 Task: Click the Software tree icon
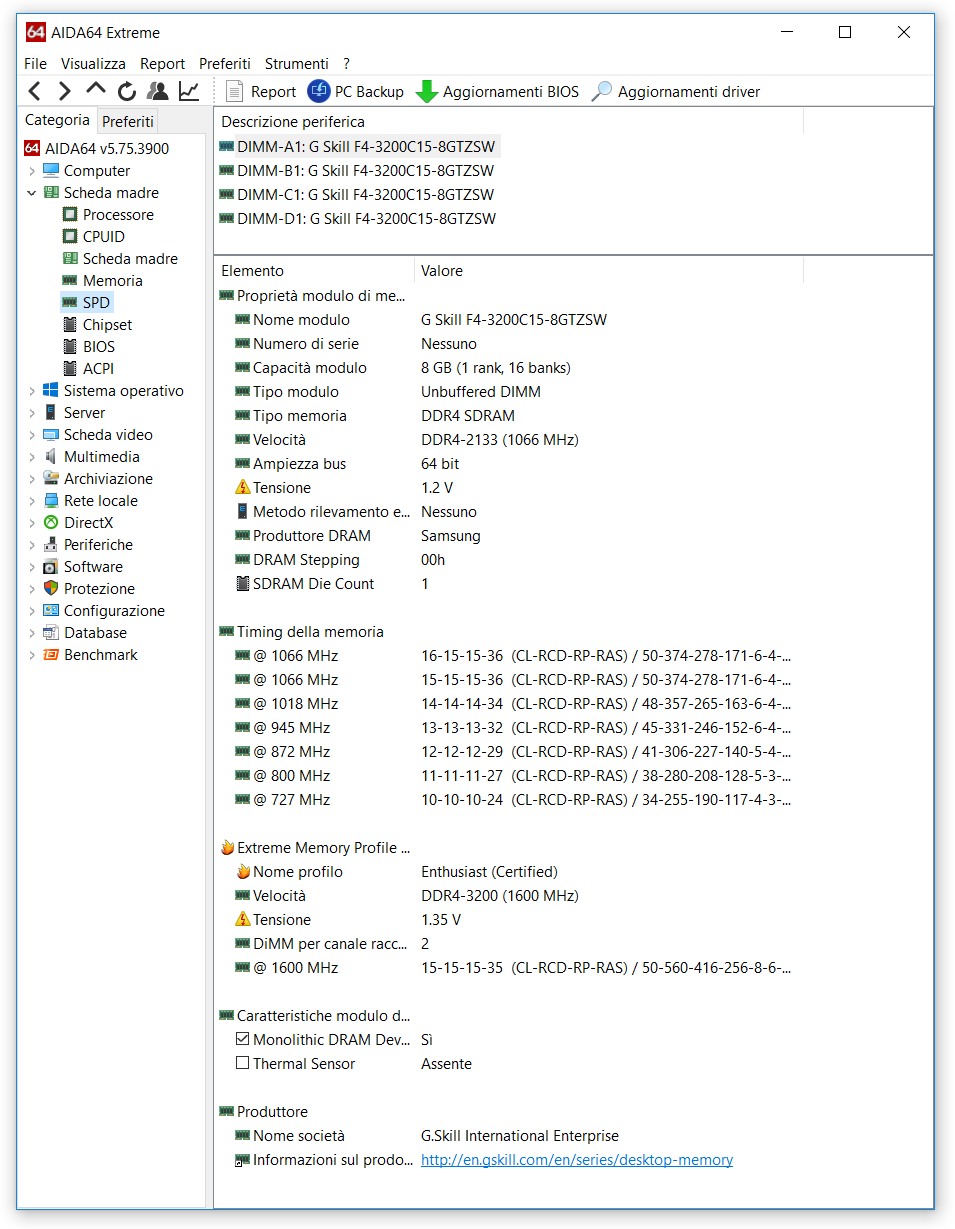(x=51, y=567)
